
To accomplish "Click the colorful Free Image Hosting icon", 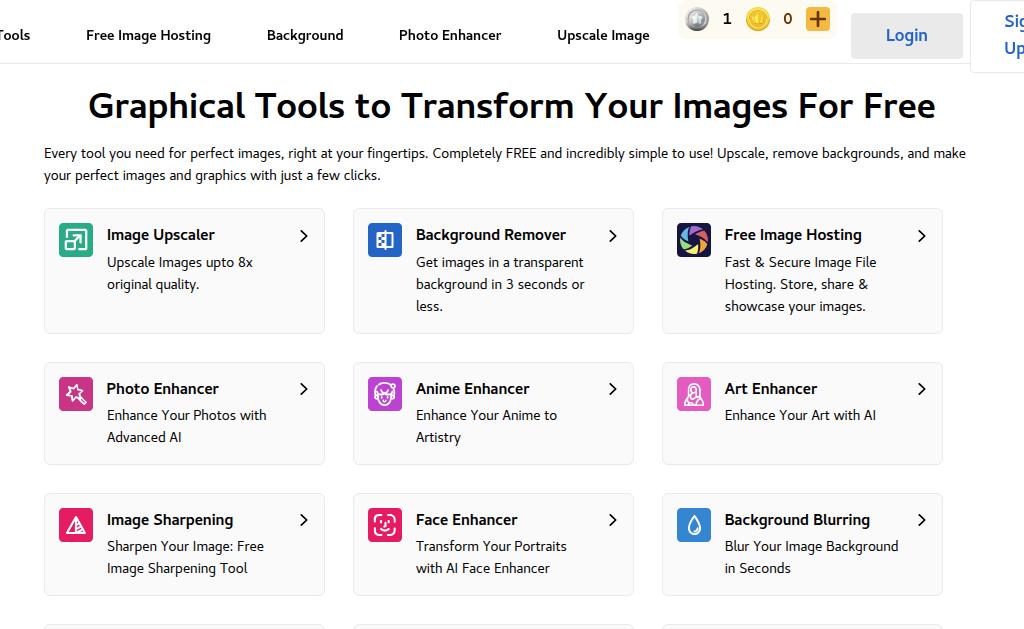I will tap(694, 240).
